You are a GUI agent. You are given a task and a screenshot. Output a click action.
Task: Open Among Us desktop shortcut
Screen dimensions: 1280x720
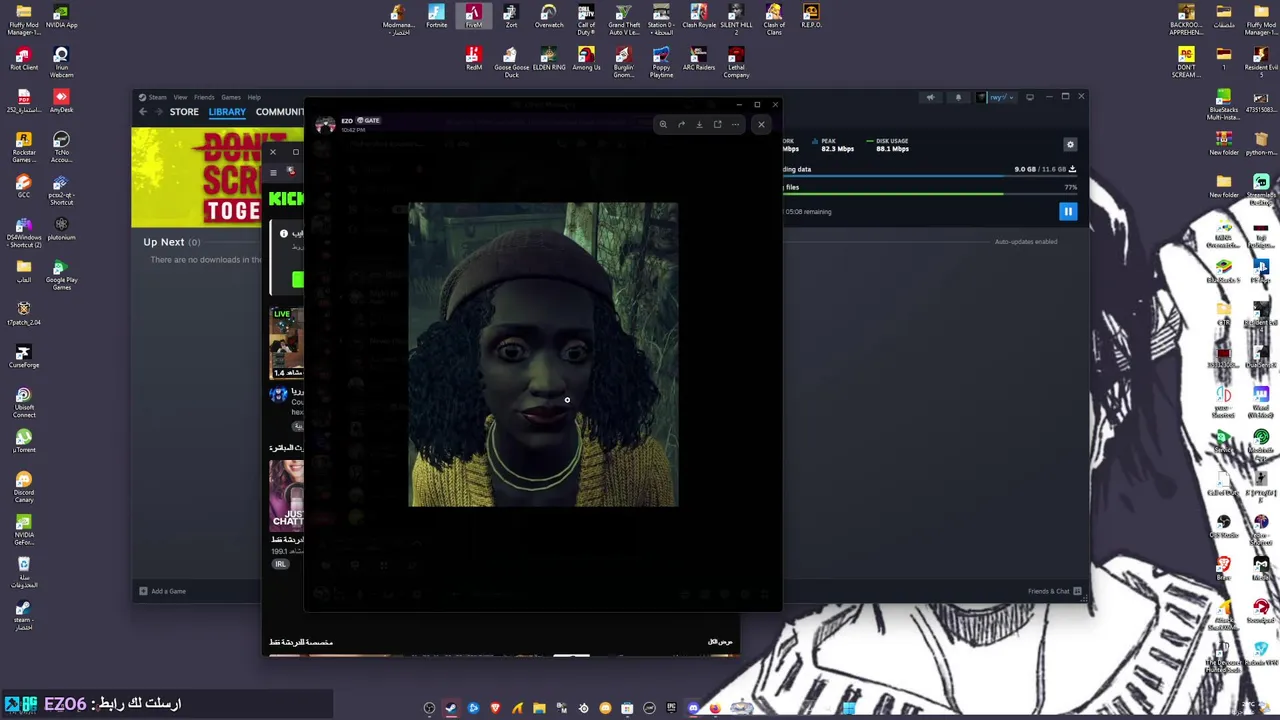(586, 59)
